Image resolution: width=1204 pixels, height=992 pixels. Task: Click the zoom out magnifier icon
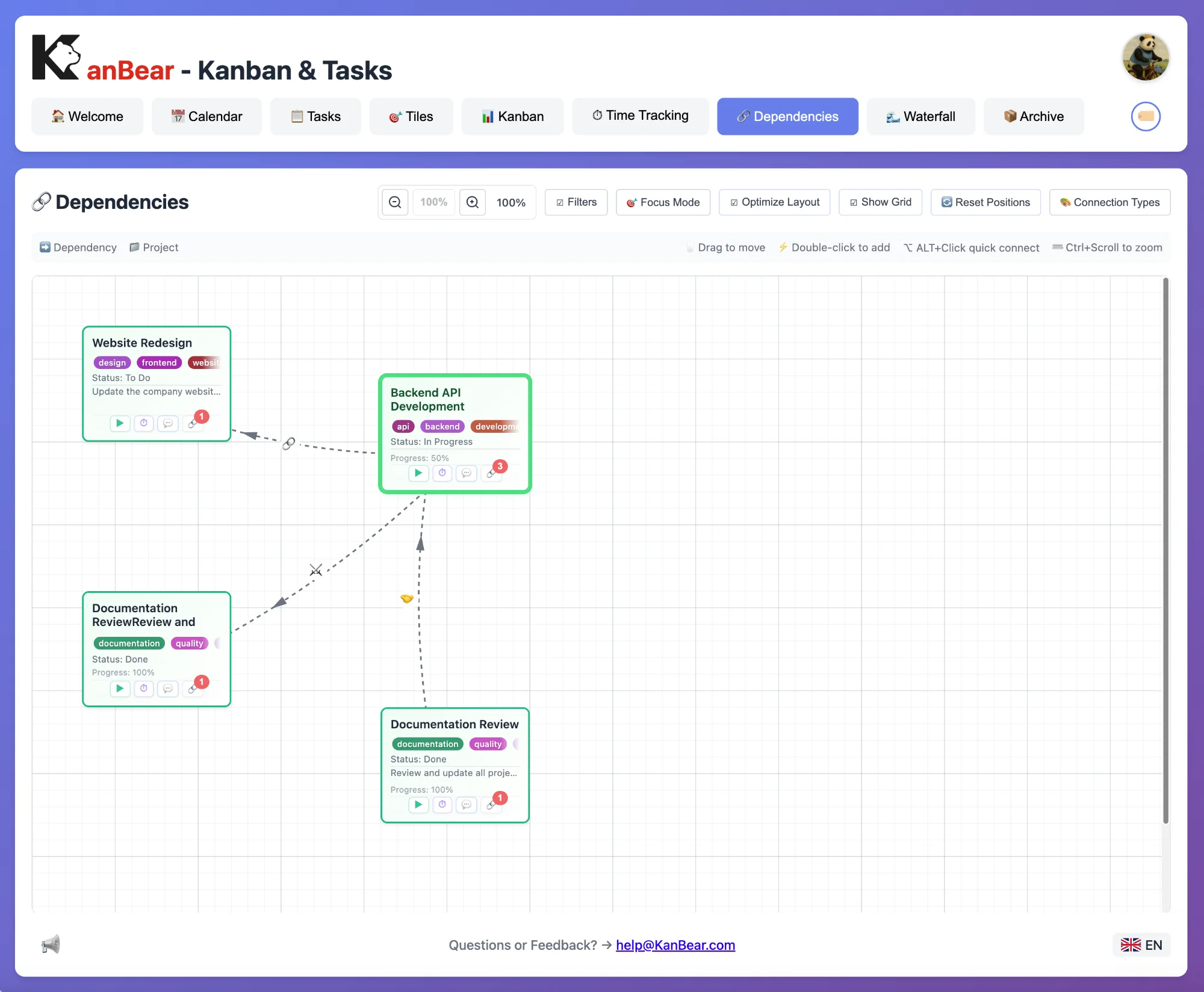pos(395,202)
